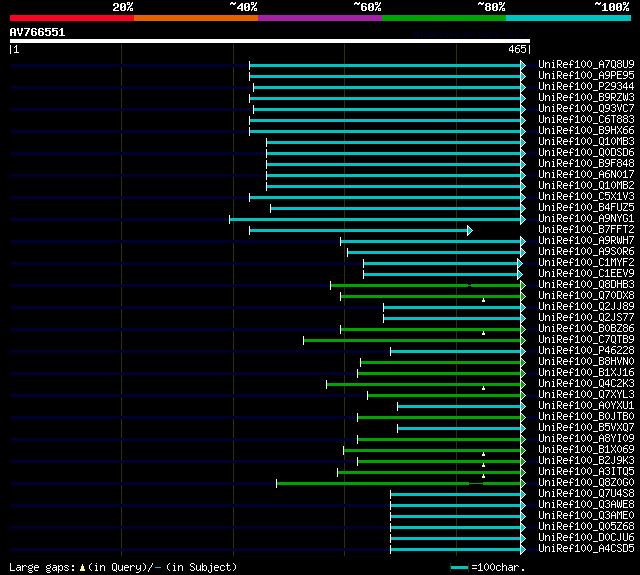Click the UniRef100_A3ITQ5 label
The width and height of the screenshot is (640, 575).
tap(586, 472)
